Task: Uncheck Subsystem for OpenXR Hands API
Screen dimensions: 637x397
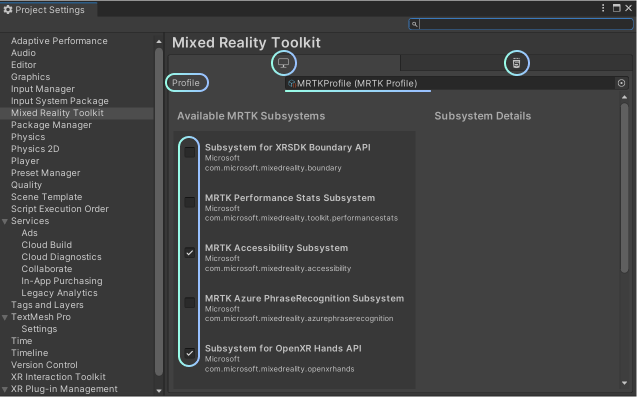Action: click(x=190, y=353)
